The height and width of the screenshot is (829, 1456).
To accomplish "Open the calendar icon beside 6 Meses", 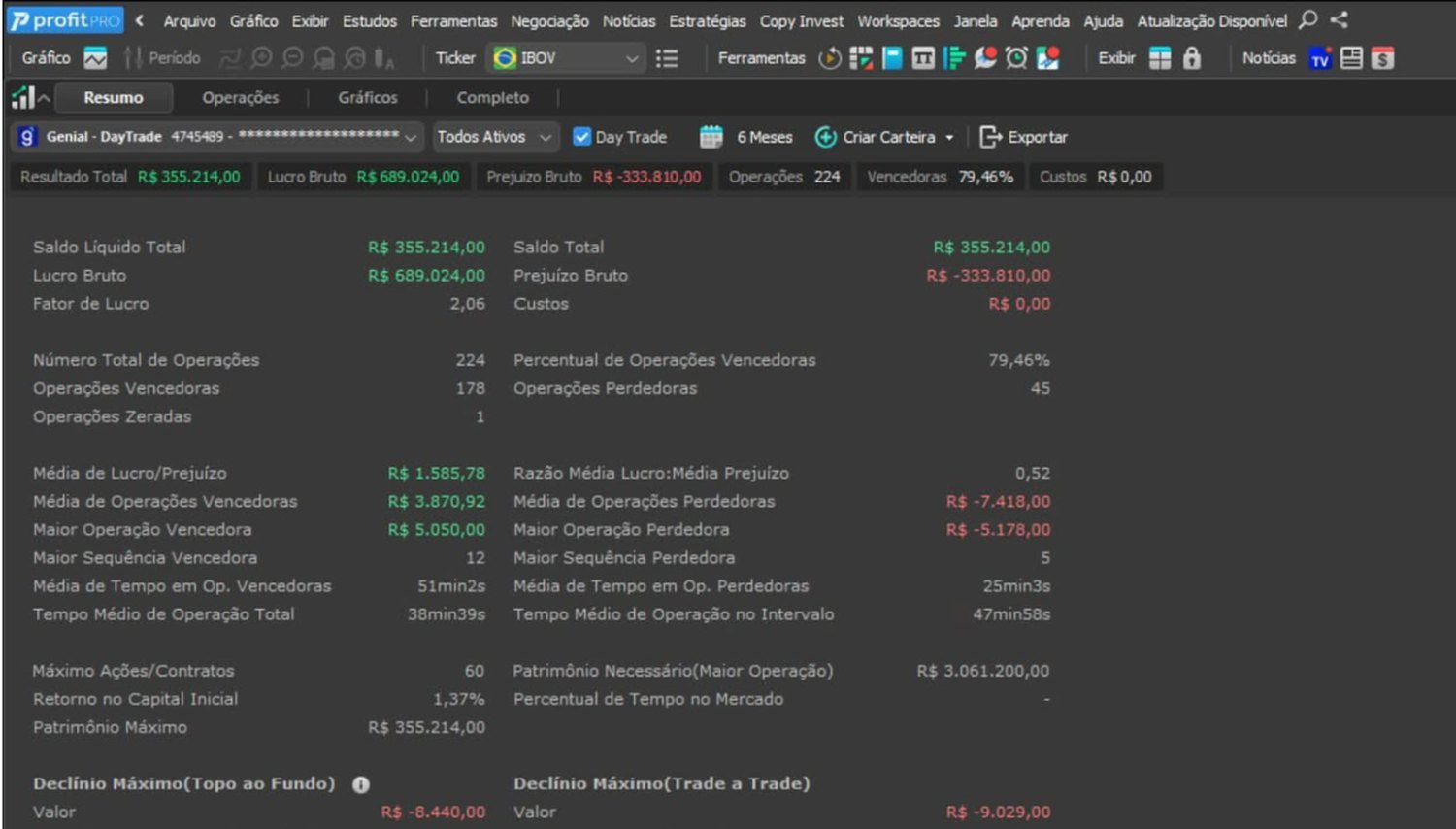I will pos(711,137).
